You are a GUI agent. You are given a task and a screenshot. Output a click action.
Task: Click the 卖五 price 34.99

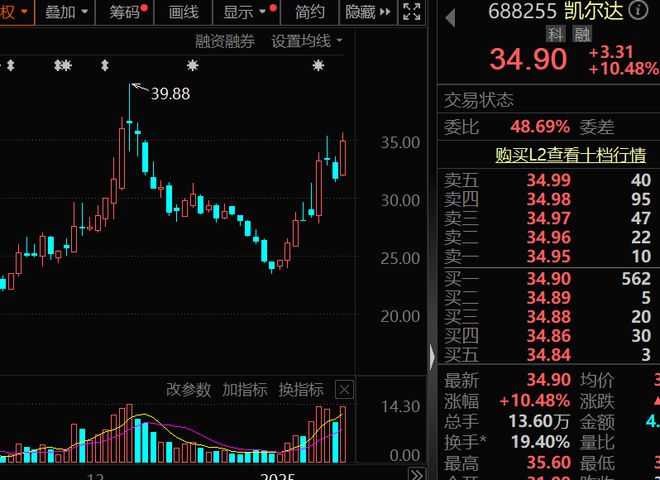[x=548, y=180]
